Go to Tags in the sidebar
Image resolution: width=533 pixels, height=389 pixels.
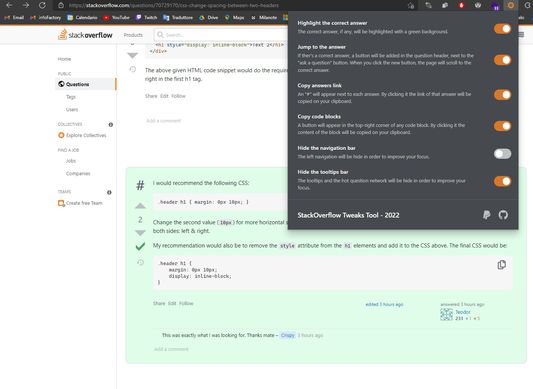tap(71, 97)
